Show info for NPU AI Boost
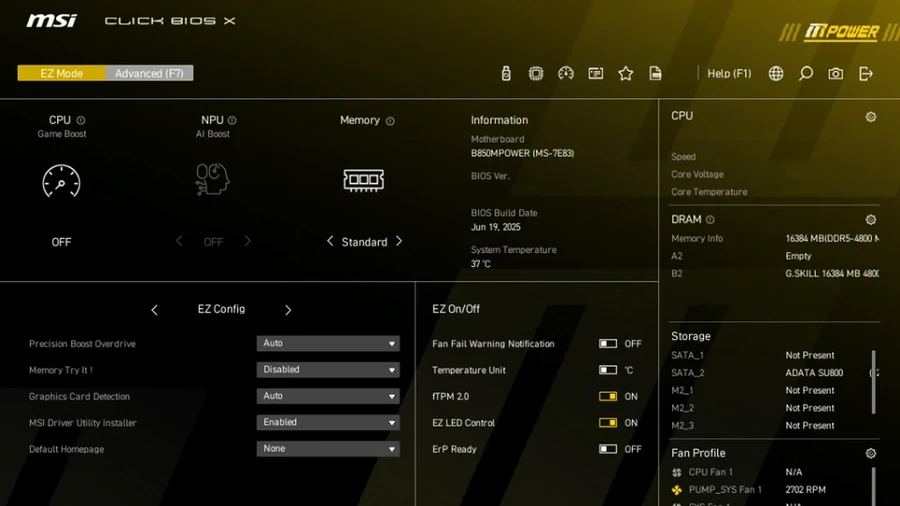This screenshot has width=900, height=506. tap(232, 120)
